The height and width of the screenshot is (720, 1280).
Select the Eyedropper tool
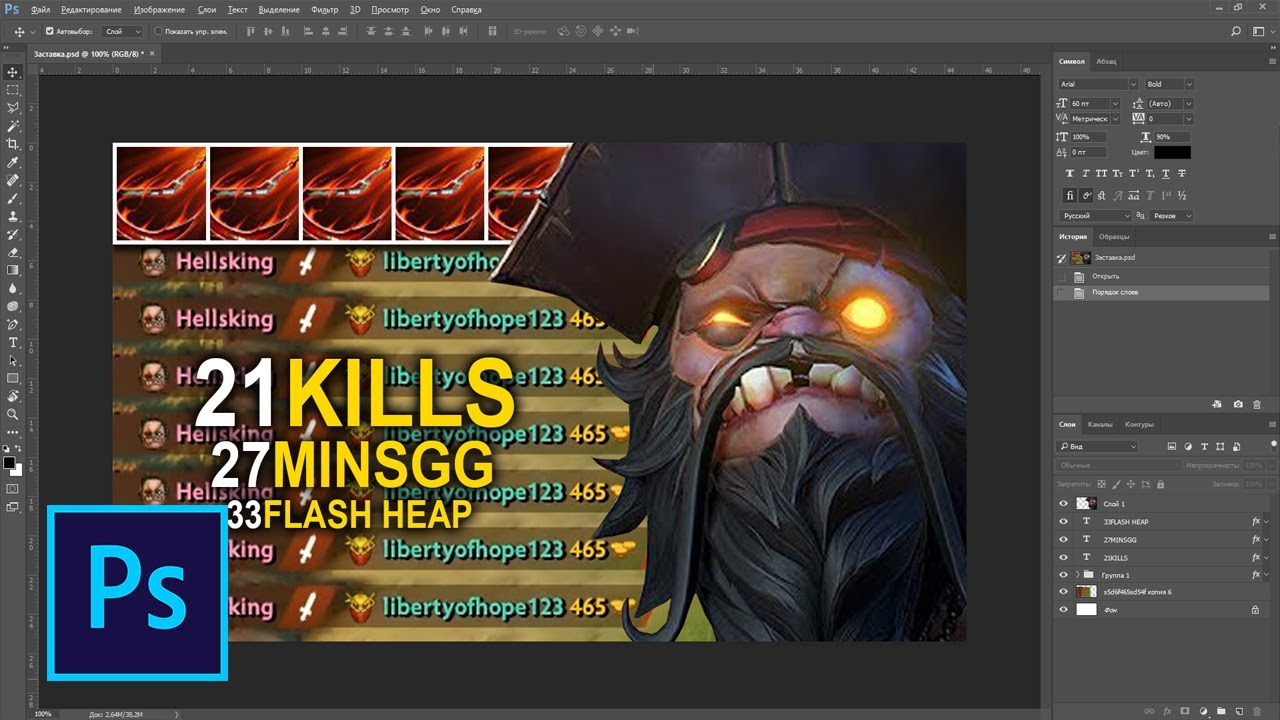tap(13, 162)
